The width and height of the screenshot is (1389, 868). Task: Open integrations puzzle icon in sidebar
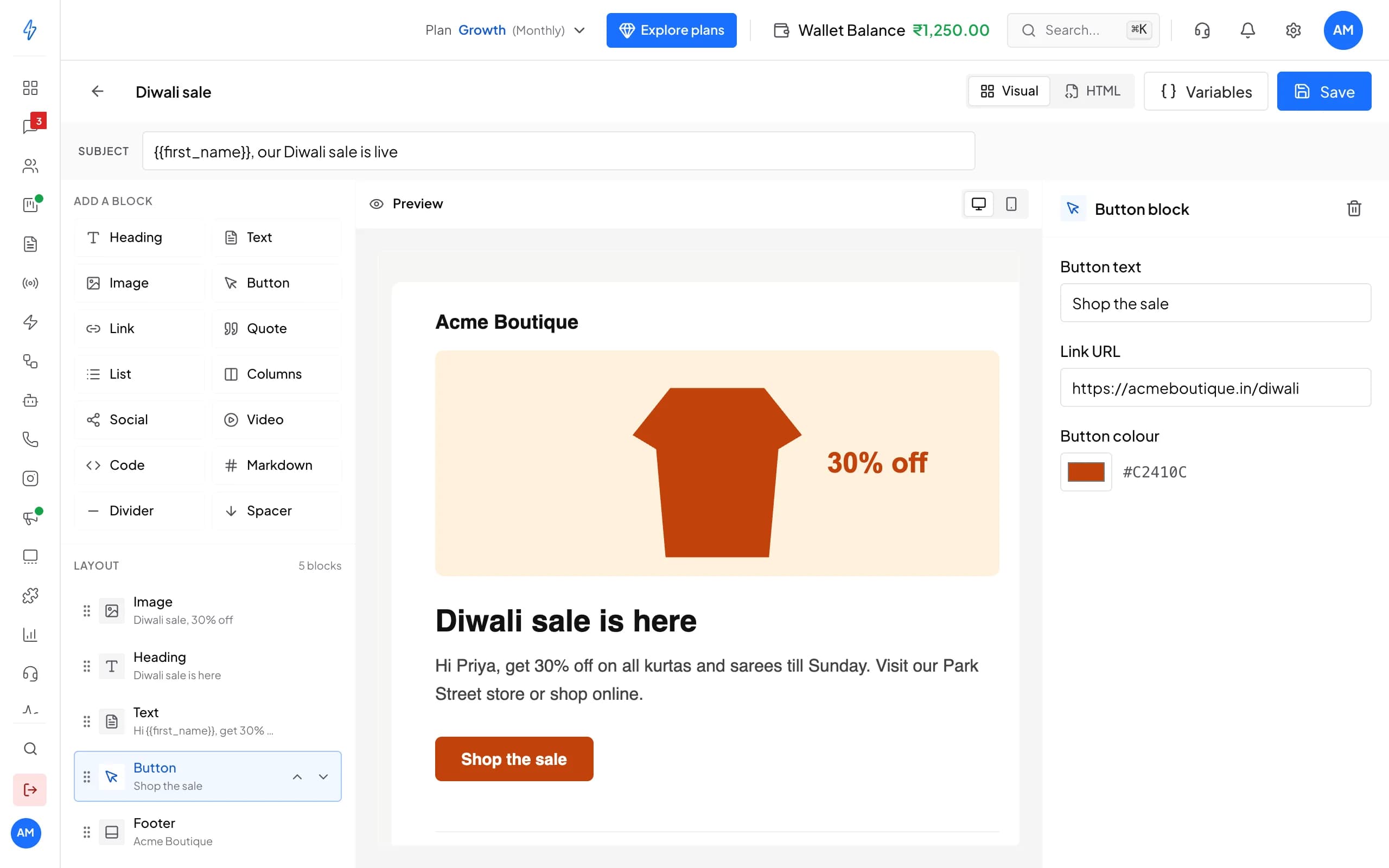30,595
